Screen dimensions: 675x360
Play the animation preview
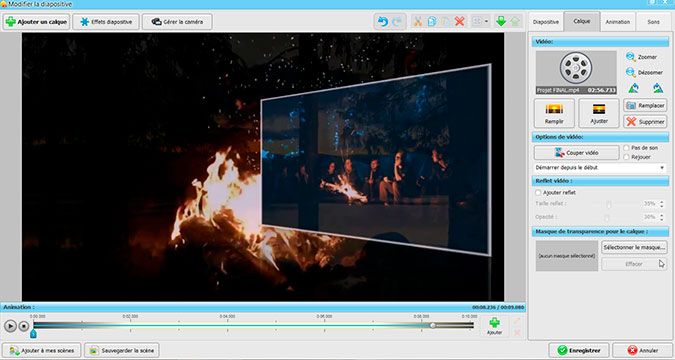click(10, 326)
